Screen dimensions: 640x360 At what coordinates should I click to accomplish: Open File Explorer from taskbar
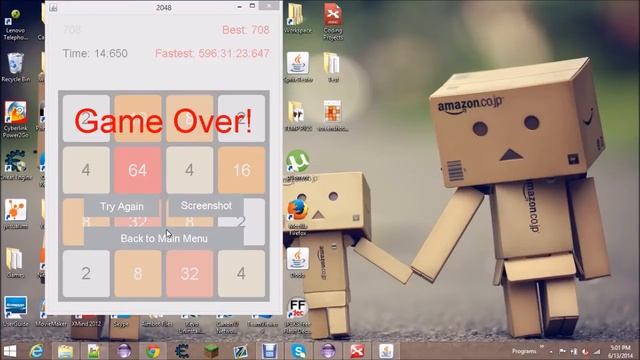coord(65,351)
